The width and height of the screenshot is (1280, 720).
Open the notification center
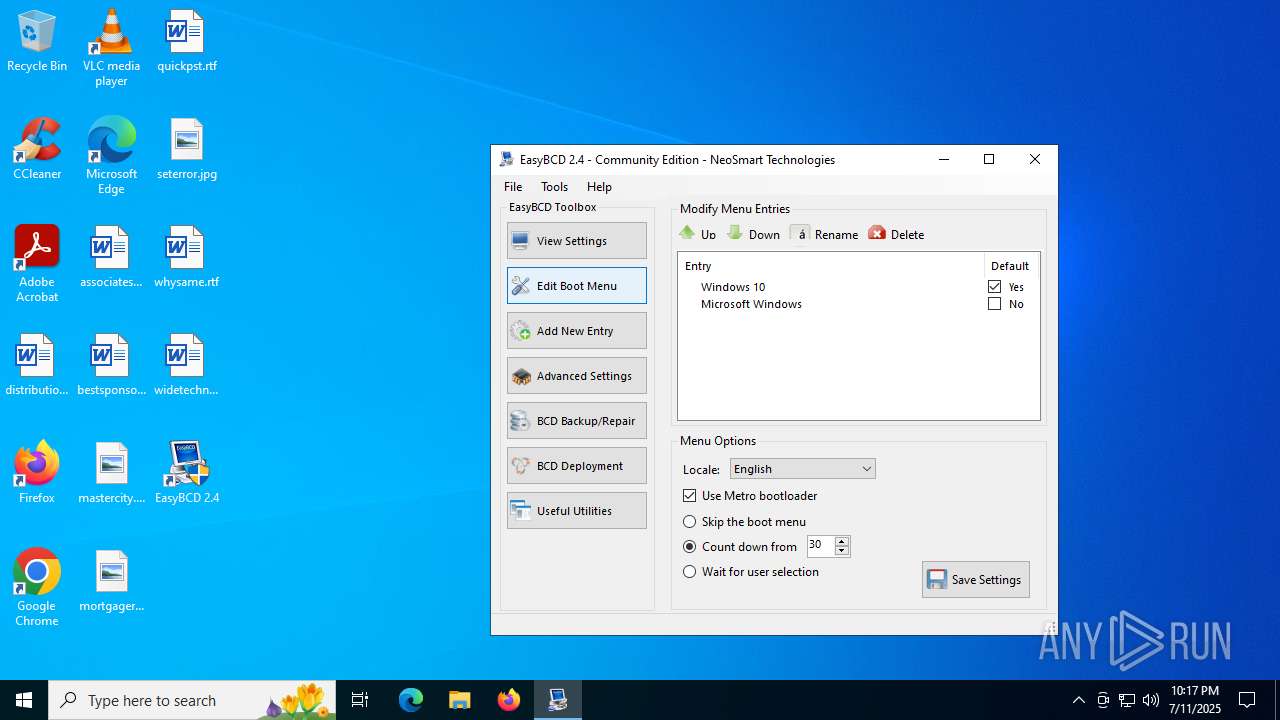(1247, 700)
